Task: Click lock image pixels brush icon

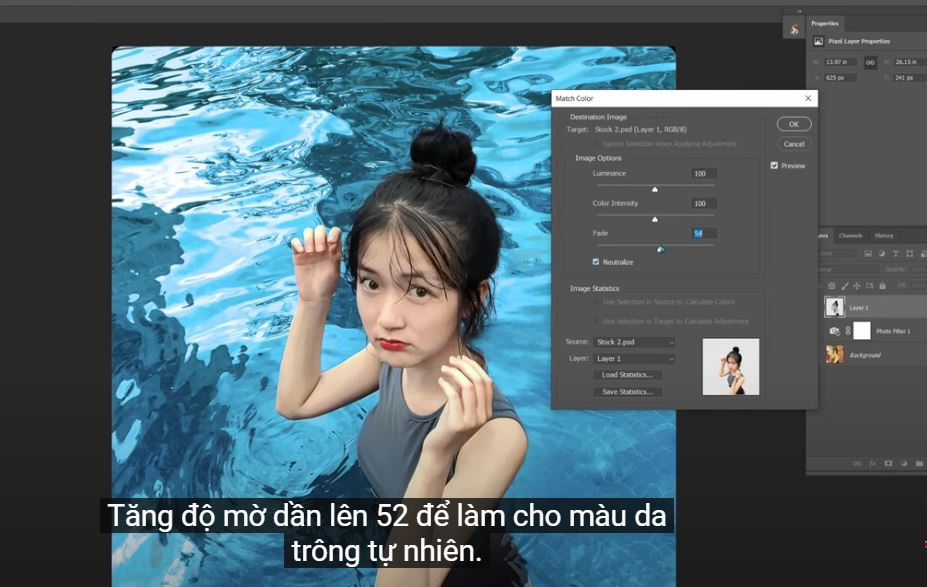Action: 845,286
